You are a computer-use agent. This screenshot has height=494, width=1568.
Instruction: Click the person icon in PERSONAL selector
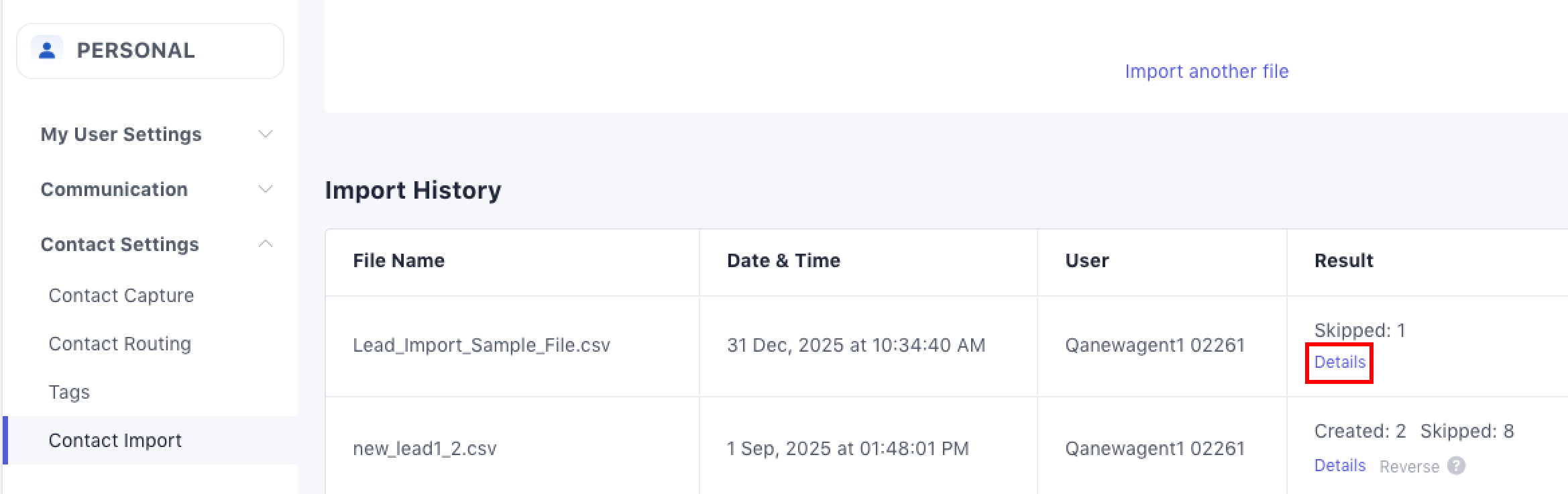click(x=47, y=50)
